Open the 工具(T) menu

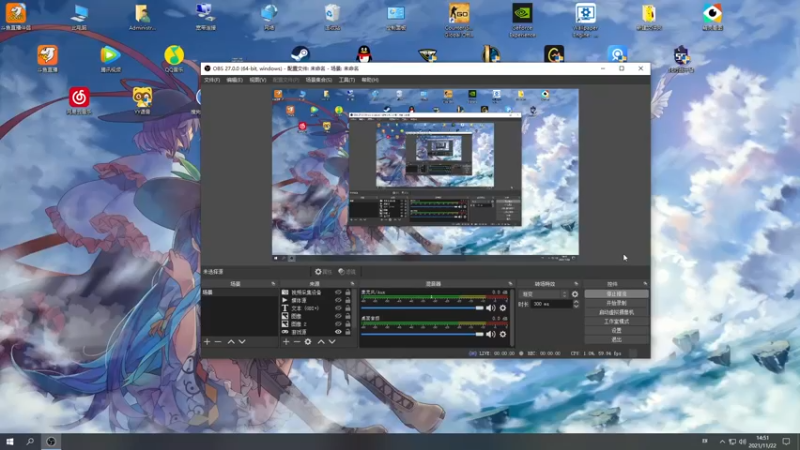point(346,79)
